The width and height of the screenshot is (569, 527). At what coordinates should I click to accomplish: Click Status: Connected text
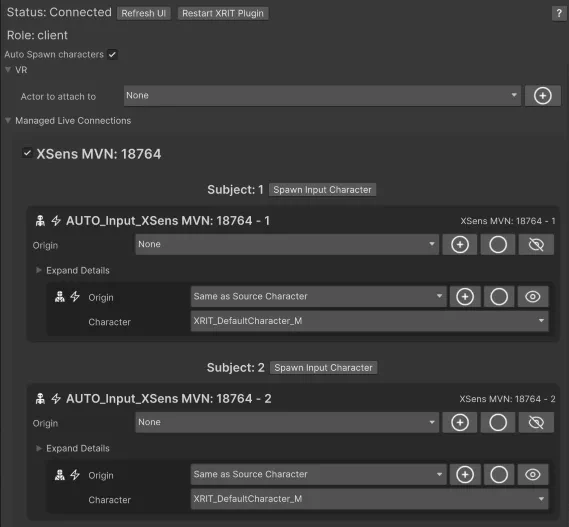pos(59,12)
